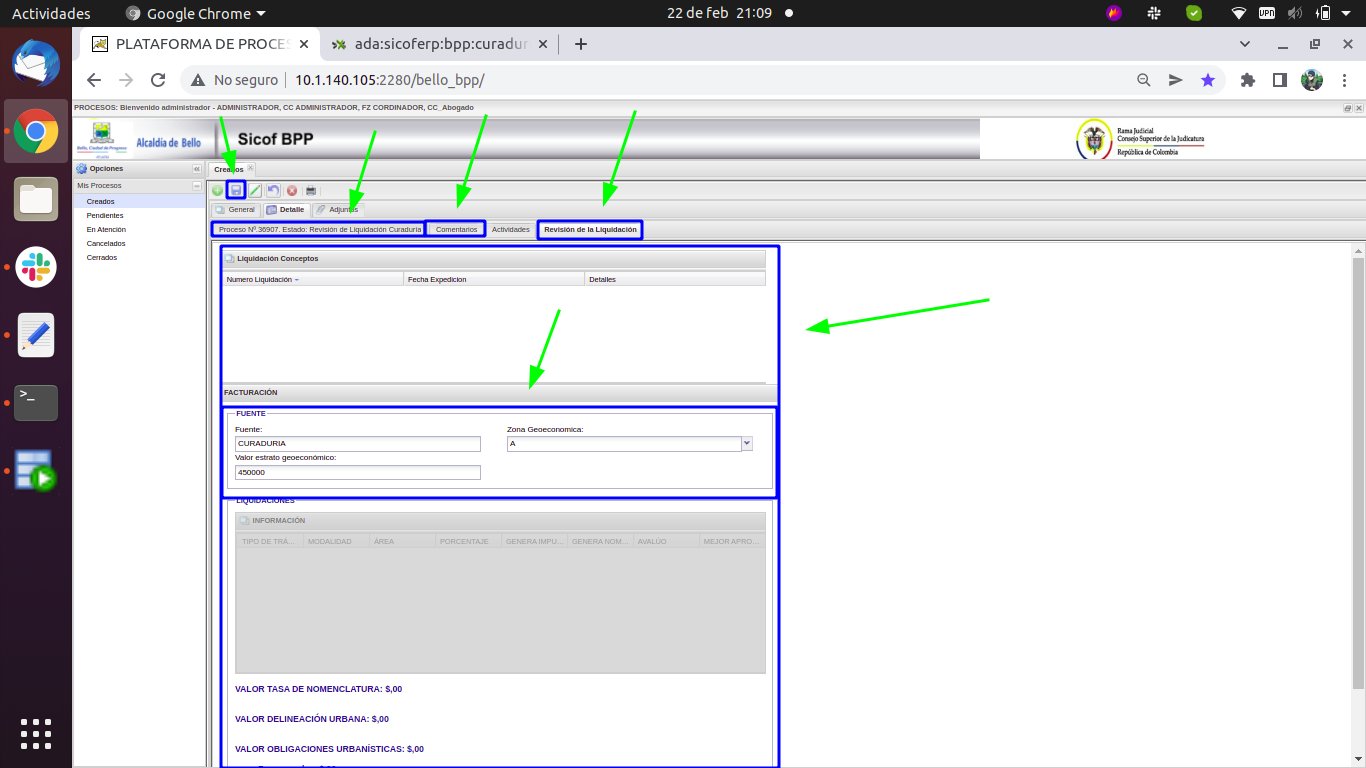Image resolution: width=1366 pixels, height=768 pixels.
Task: Open the Zona Geoeconomica dropdown arrow
Action: coord(746,443)
